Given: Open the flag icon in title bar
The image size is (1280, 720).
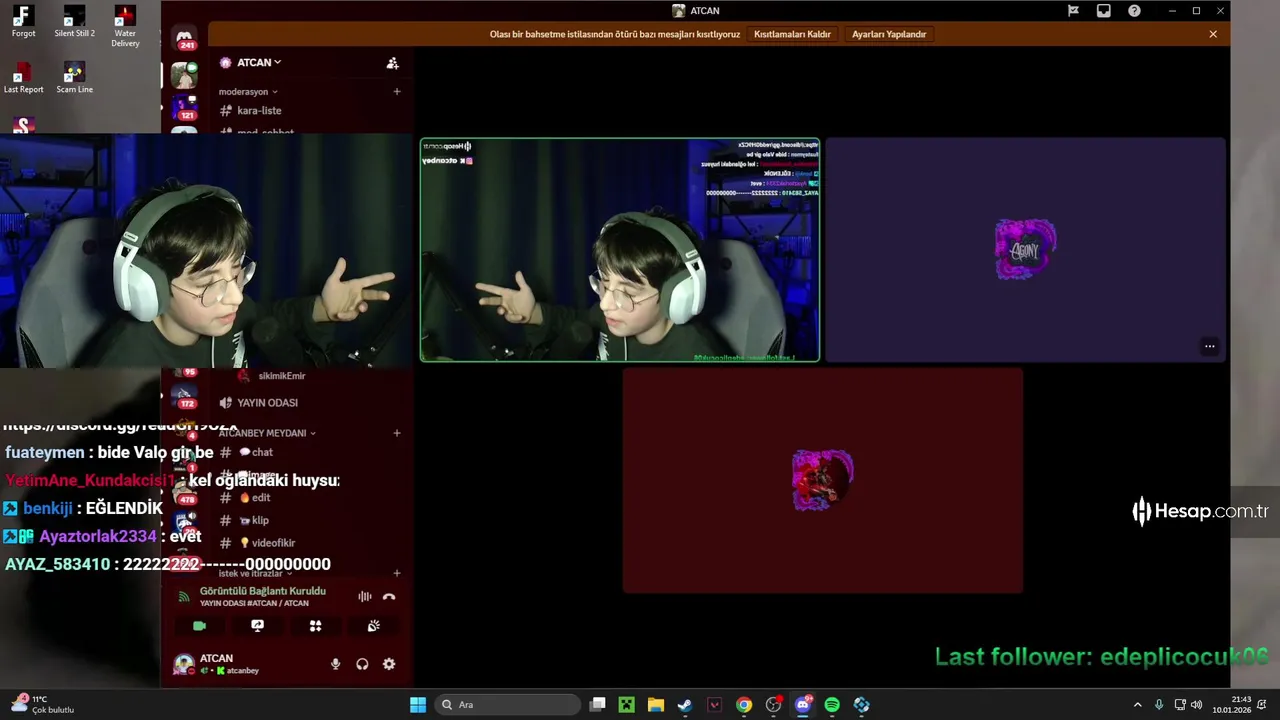Looking at the screenshot, I should [1073, 11].
